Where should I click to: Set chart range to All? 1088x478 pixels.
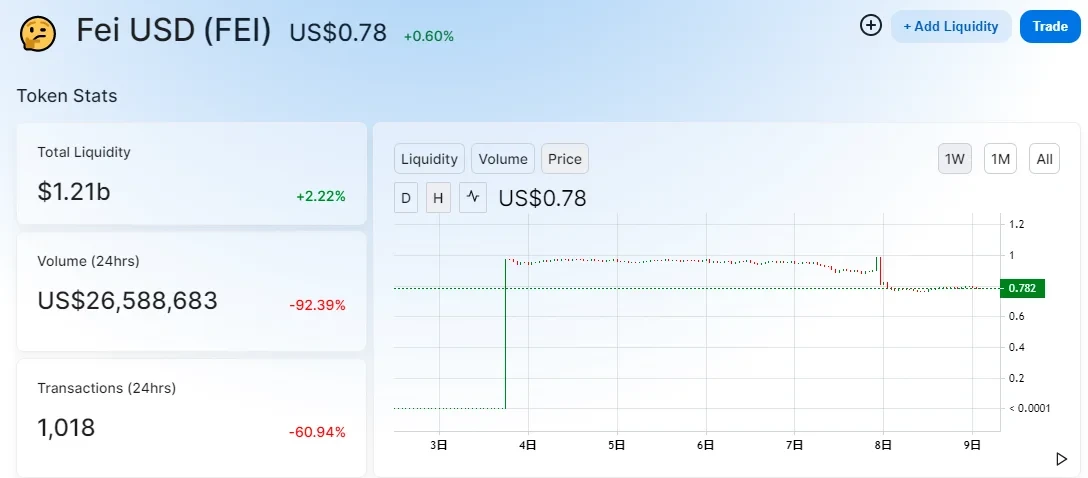click(x=1044, y=159)
